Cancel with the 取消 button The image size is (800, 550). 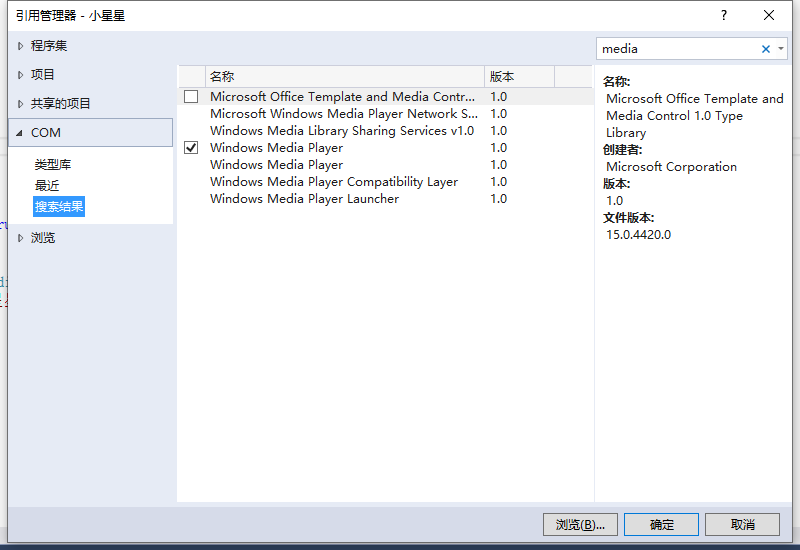coord(742,524)
